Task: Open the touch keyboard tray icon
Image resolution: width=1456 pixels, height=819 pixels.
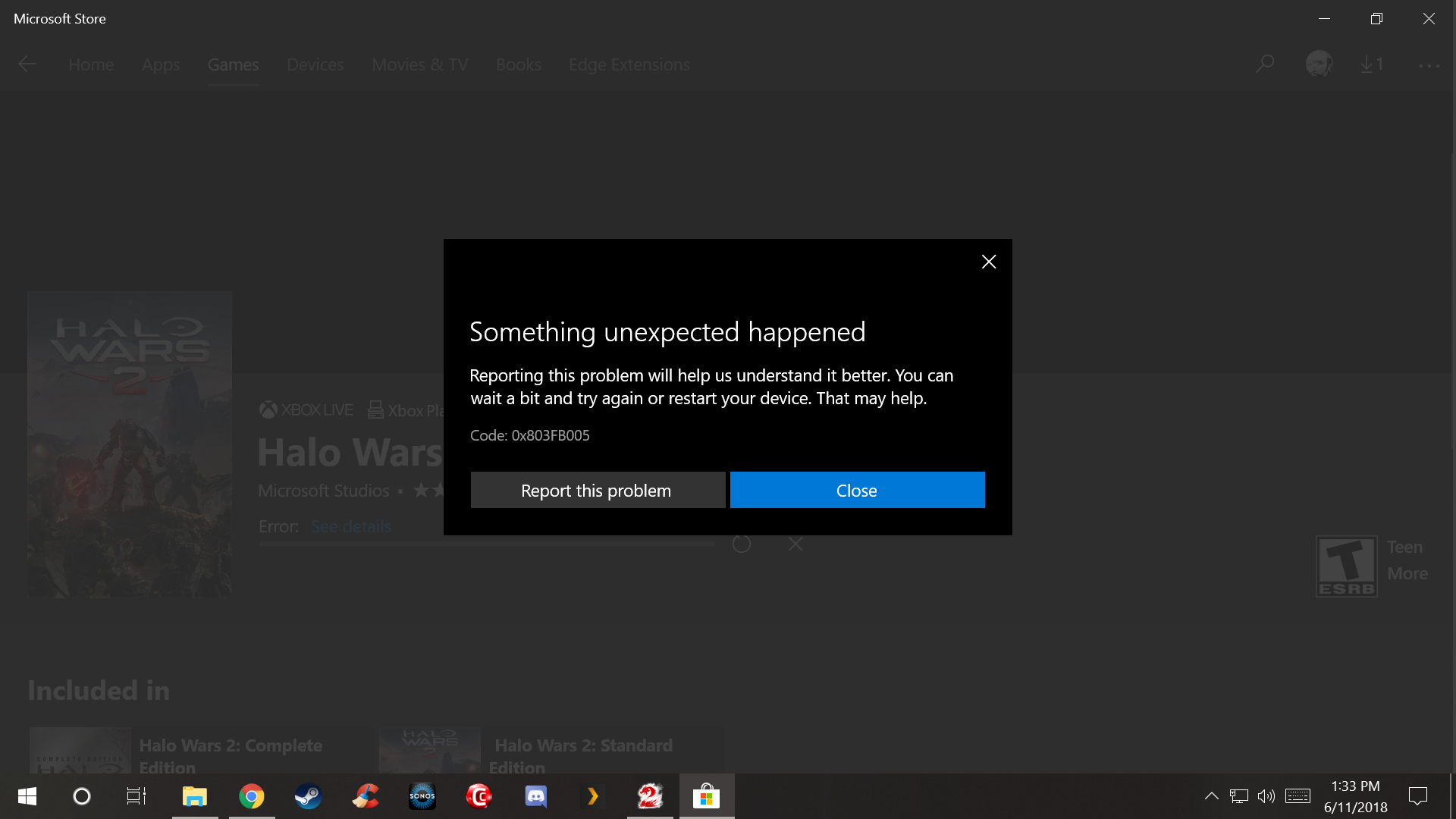Action: tap(1298, 796)
